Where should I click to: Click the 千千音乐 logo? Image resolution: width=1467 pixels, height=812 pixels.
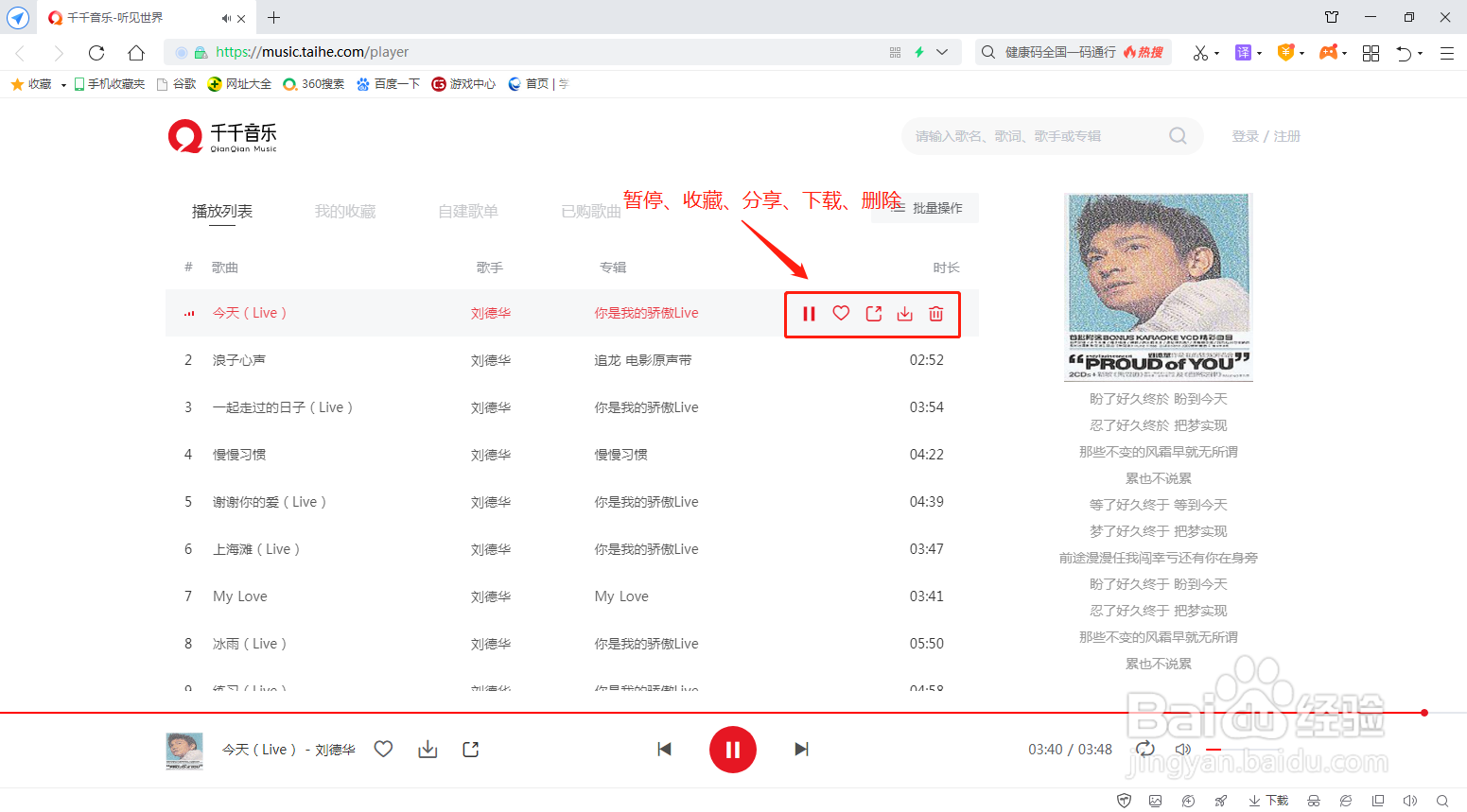coord(223,136)
